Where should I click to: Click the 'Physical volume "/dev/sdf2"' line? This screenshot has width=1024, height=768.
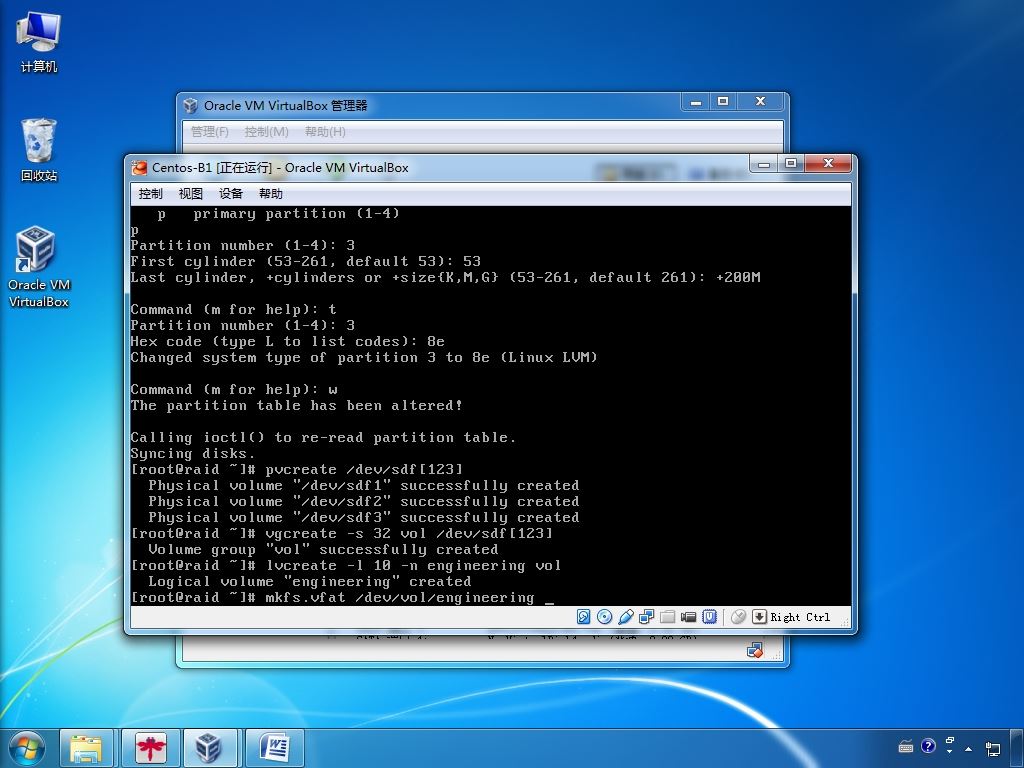(363, 502)
